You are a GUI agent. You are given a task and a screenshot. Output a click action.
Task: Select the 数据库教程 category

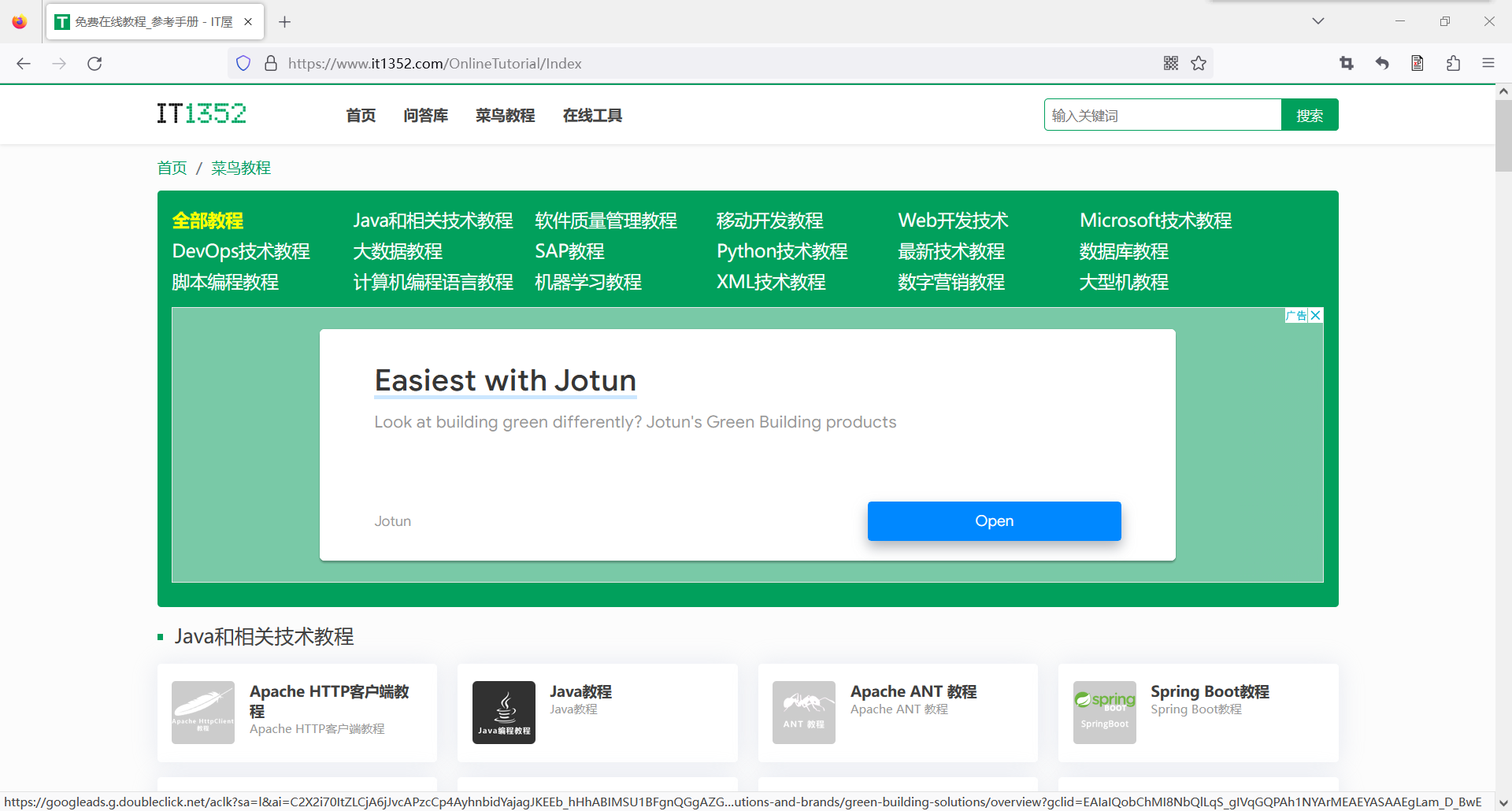tap(1125, 251)
